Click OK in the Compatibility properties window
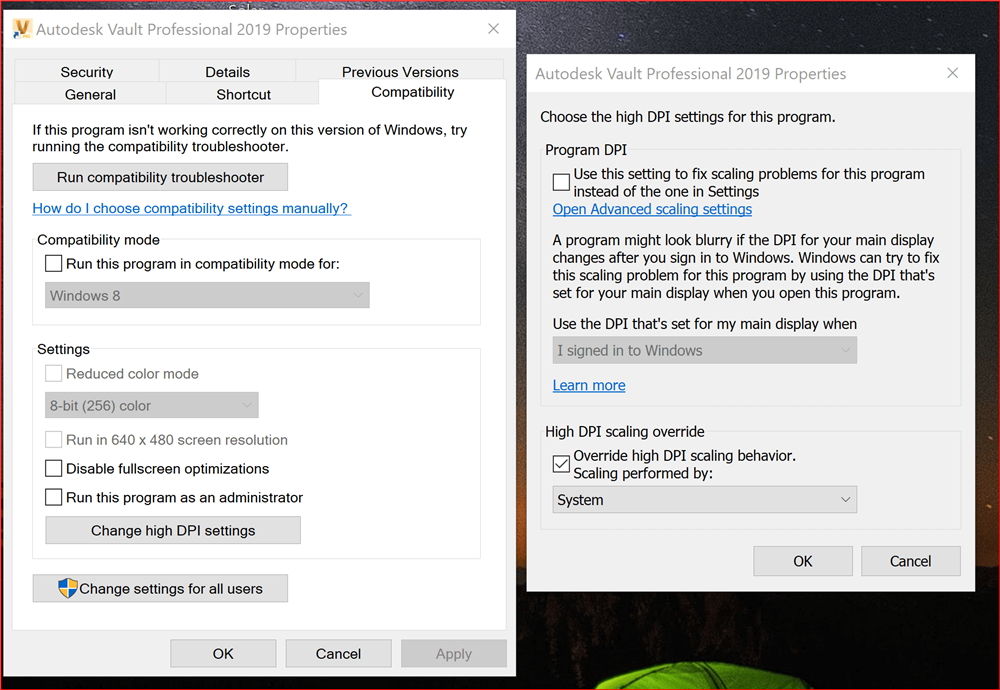 point(223,653)
